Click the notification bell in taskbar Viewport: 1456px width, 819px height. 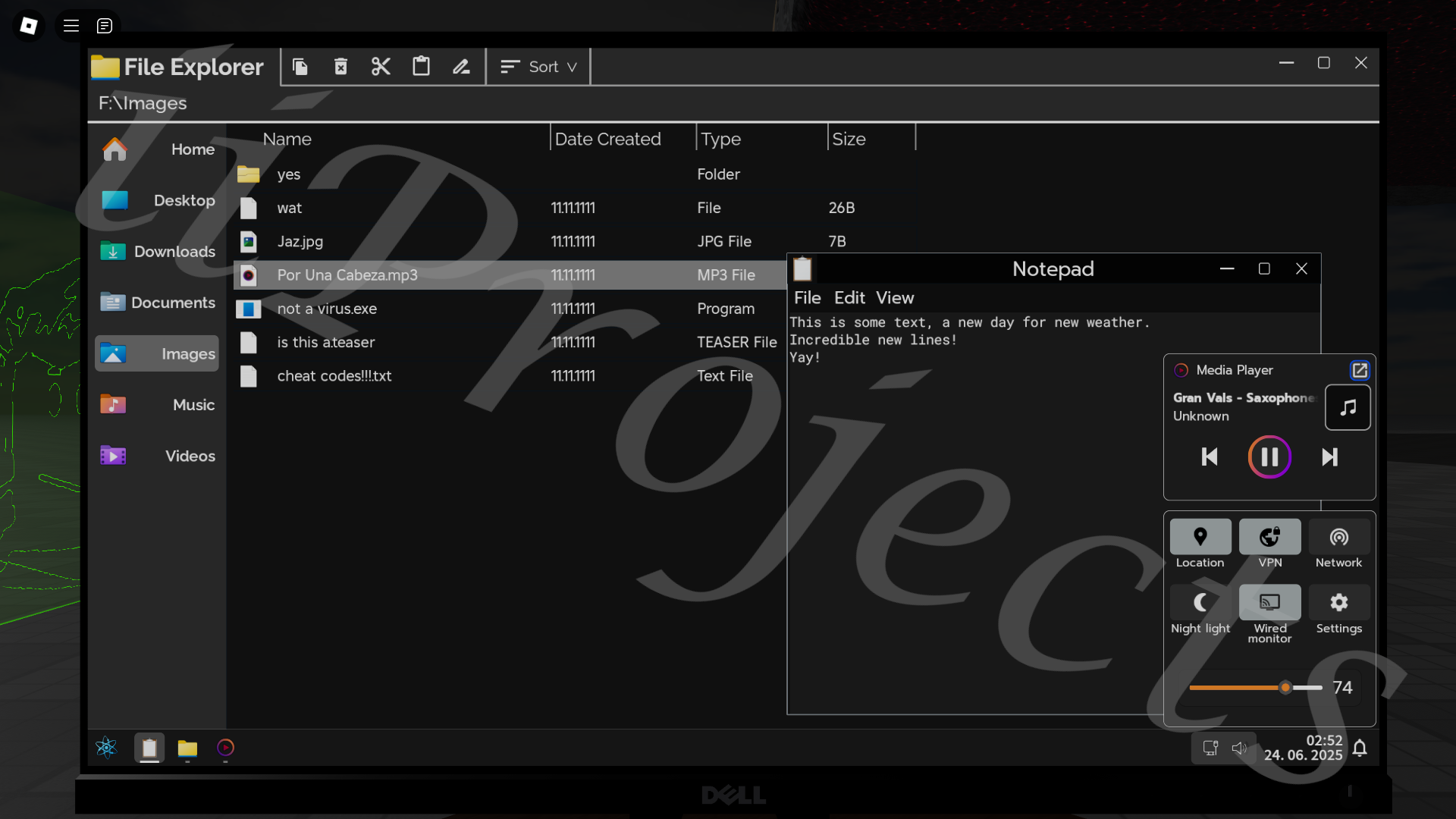(1360, 748)
